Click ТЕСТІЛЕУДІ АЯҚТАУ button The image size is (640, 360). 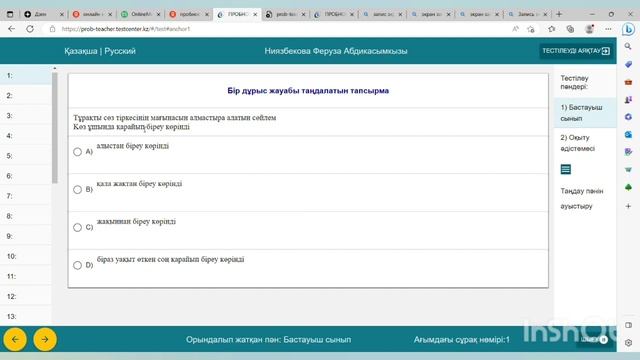point(576,51)
